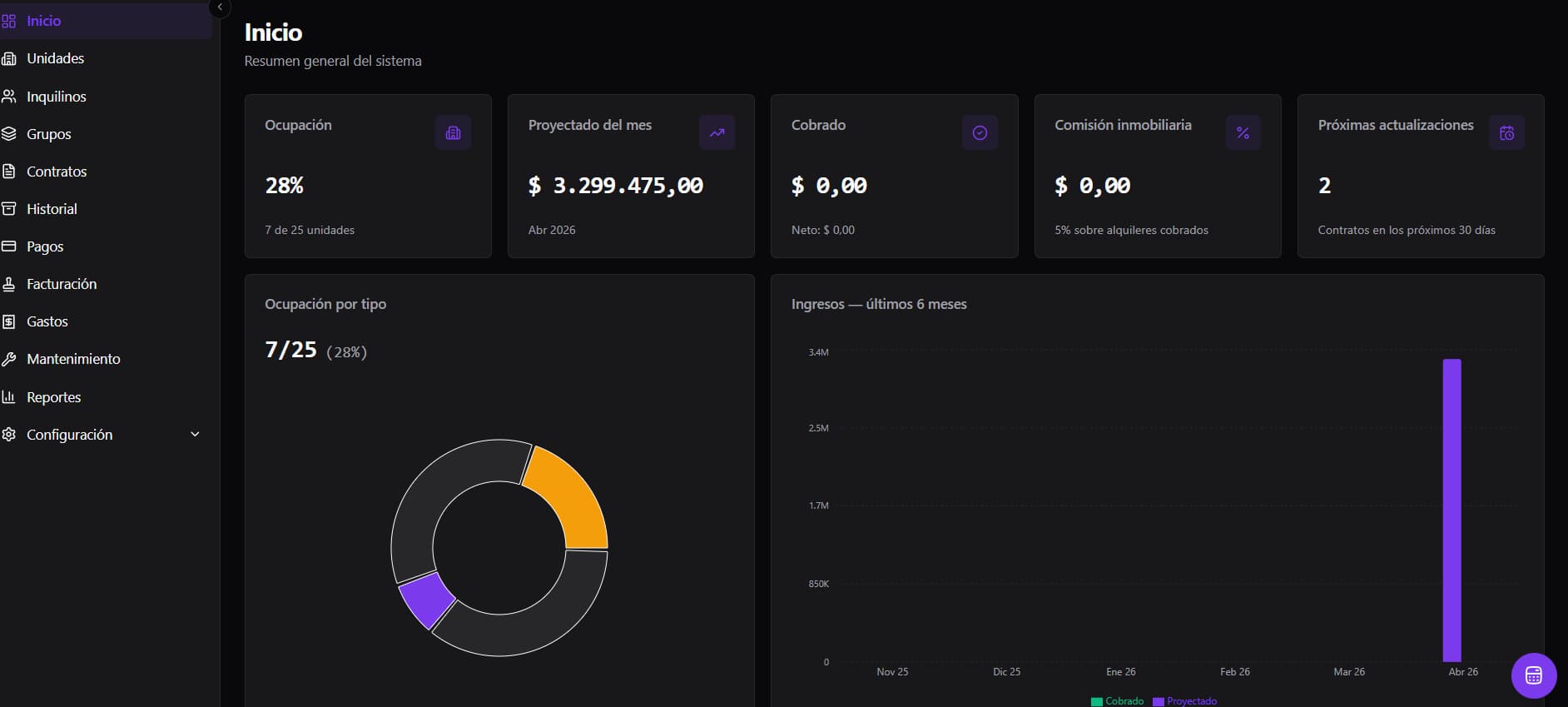Click the Cobrado checkmark circle icon
Image resolution: width=1568 pixels, height=707 pixels.
(x=980, y=132)
